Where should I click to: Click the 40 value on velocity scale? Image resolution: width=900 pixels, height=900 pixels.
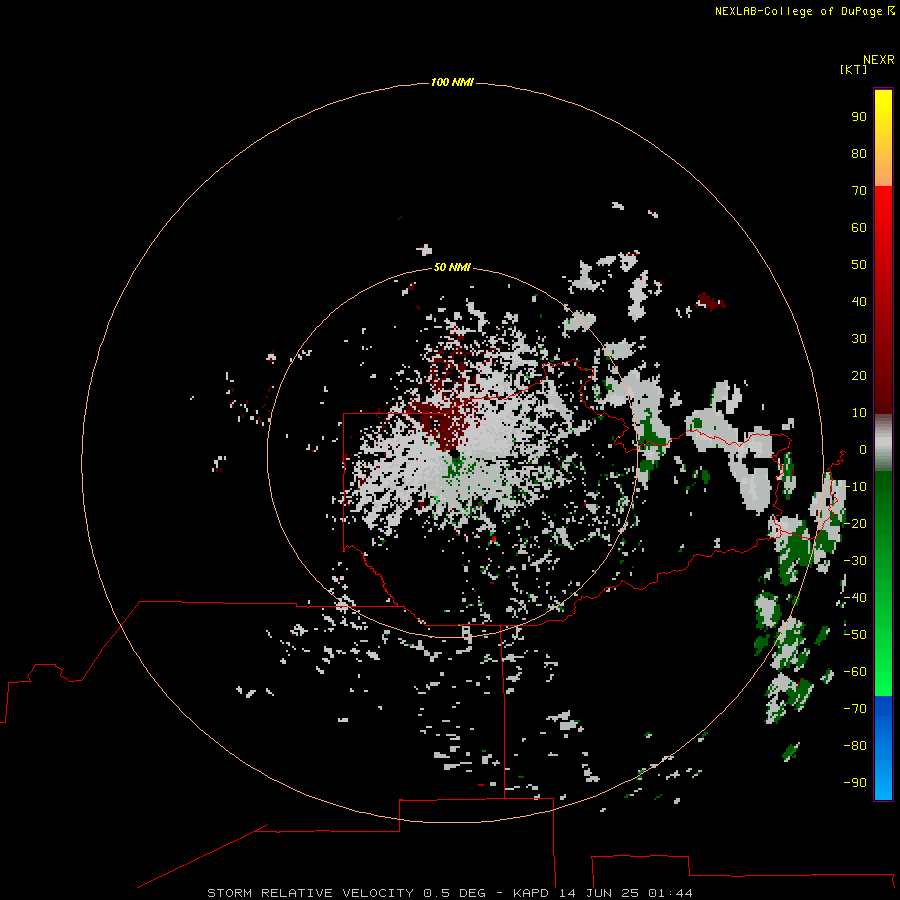pos(859,301)
